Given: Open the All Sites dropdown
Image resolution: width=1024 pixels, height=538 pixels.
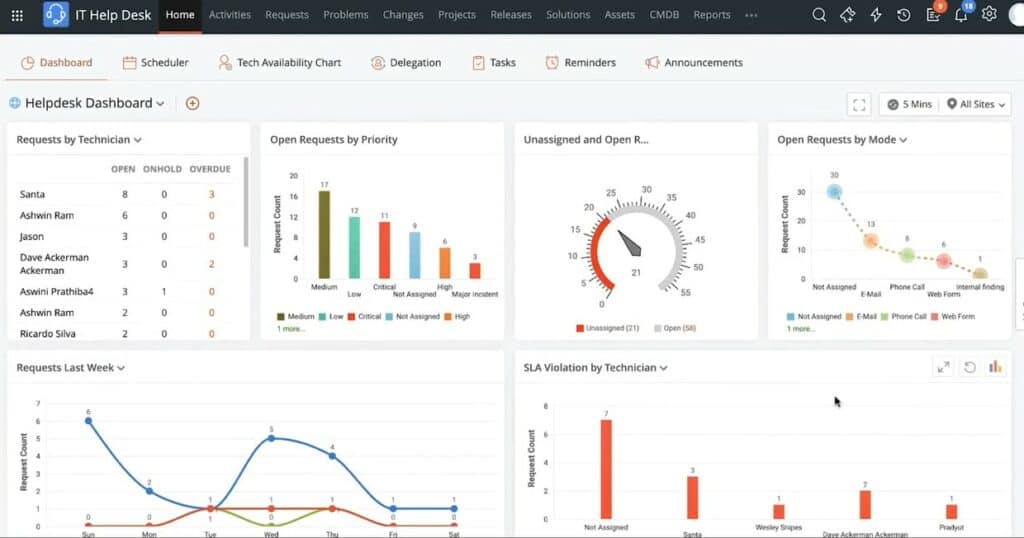Looking at the screenshot, I should coord(978,104).
